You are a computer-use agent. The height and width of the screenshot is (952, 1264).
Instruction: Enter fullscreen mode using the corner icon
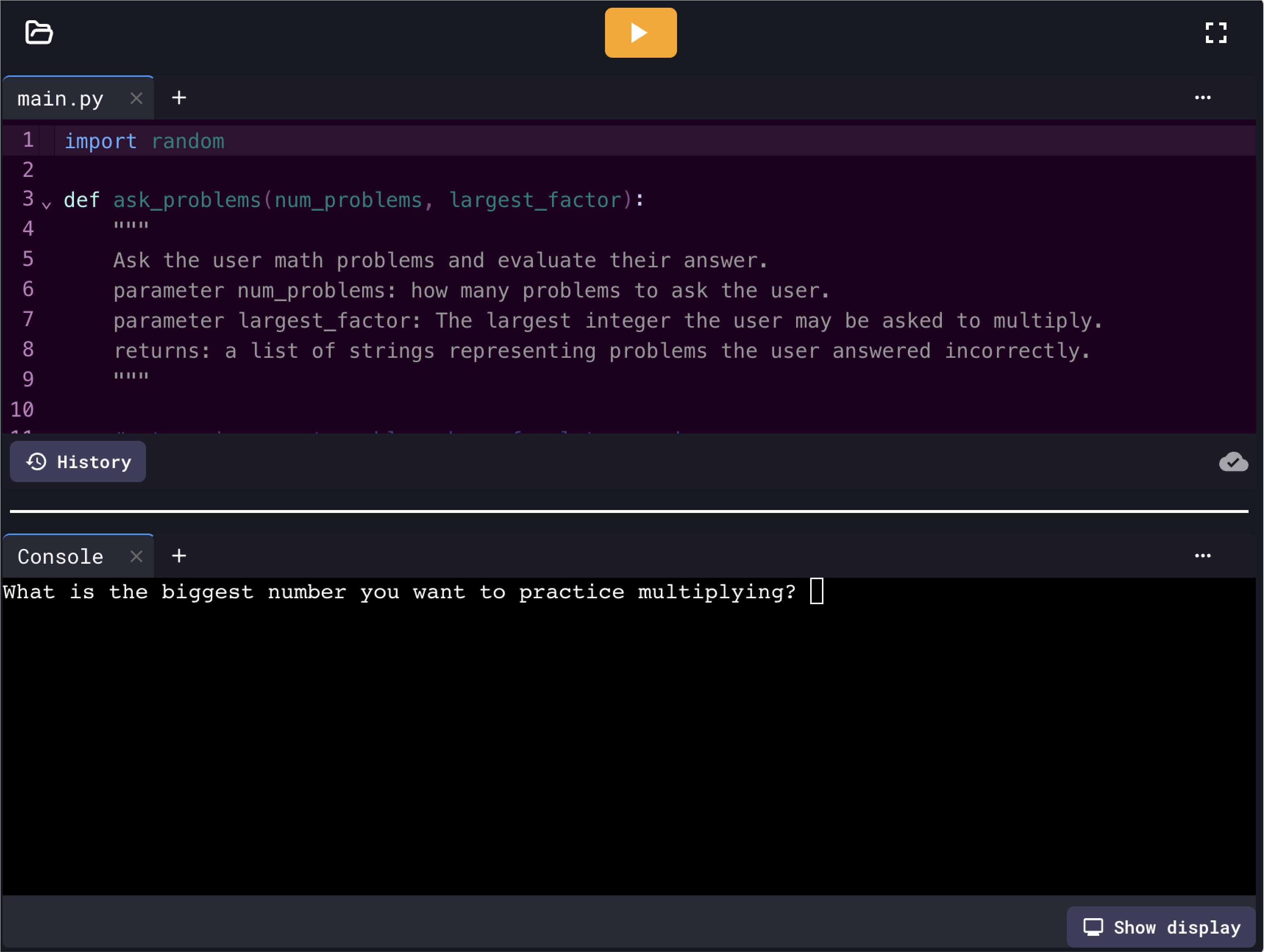(x=1216, y=33)
